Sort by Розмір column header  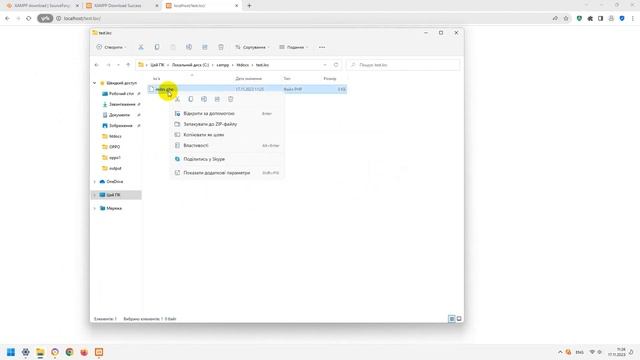[330, 78]
